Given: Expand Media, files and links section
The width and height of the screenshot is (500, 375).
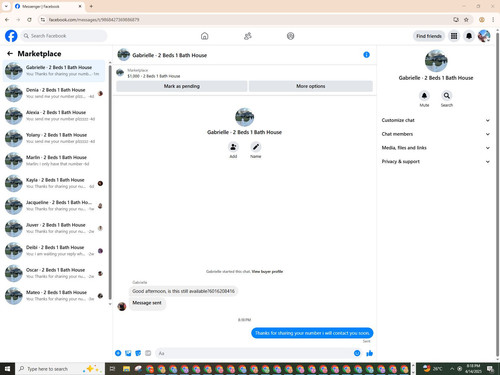Looking at the screenshot, I should click(436, 148).
